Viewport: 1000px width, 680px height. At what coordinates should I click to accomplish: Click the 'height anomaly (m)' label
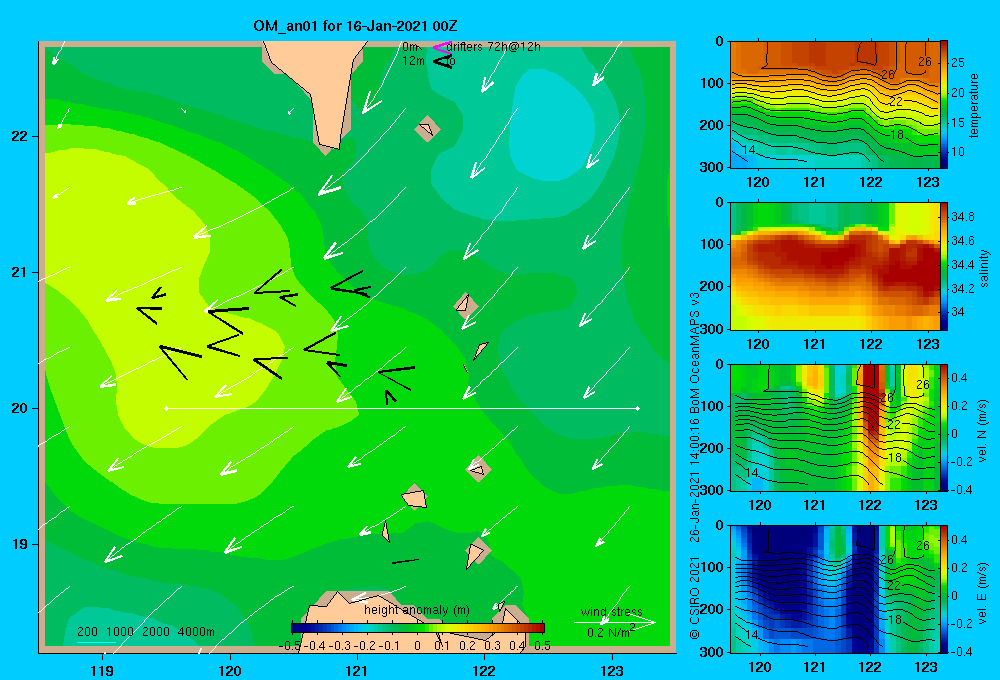(417, 610)
